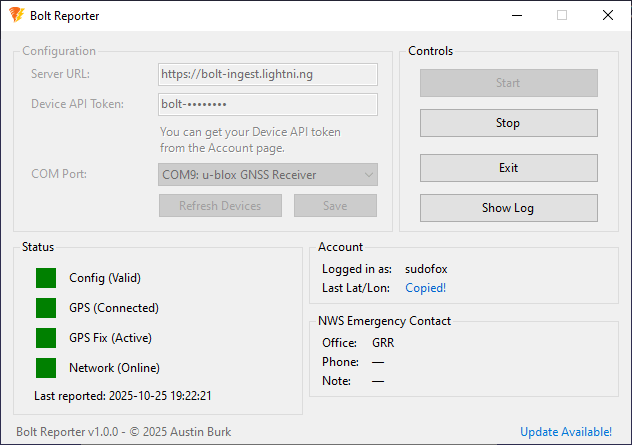The image size is (632, 445).
Task: Open the log with Show Log
Action: (509, 208)
